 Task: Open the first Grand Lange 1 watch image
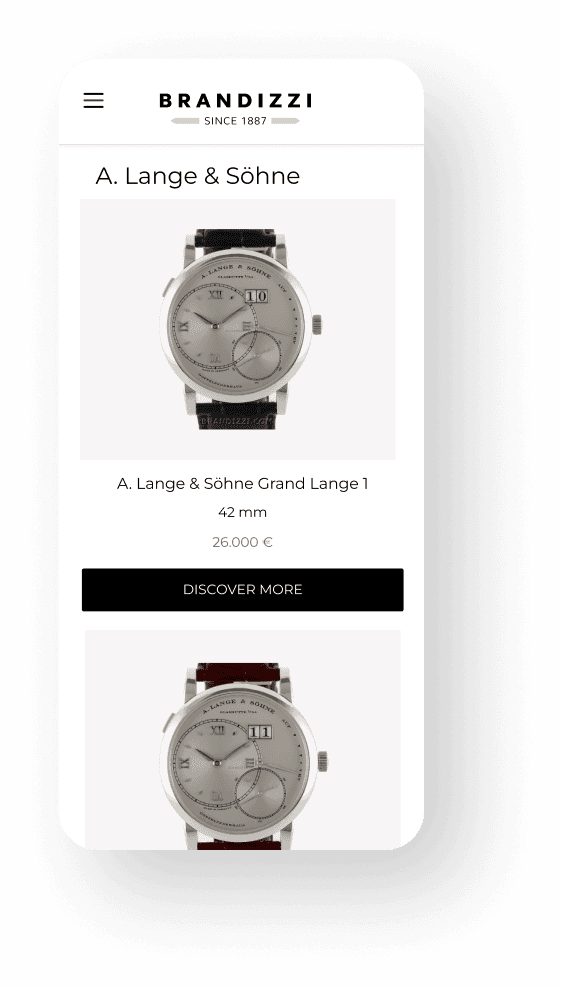pos(237,329)
